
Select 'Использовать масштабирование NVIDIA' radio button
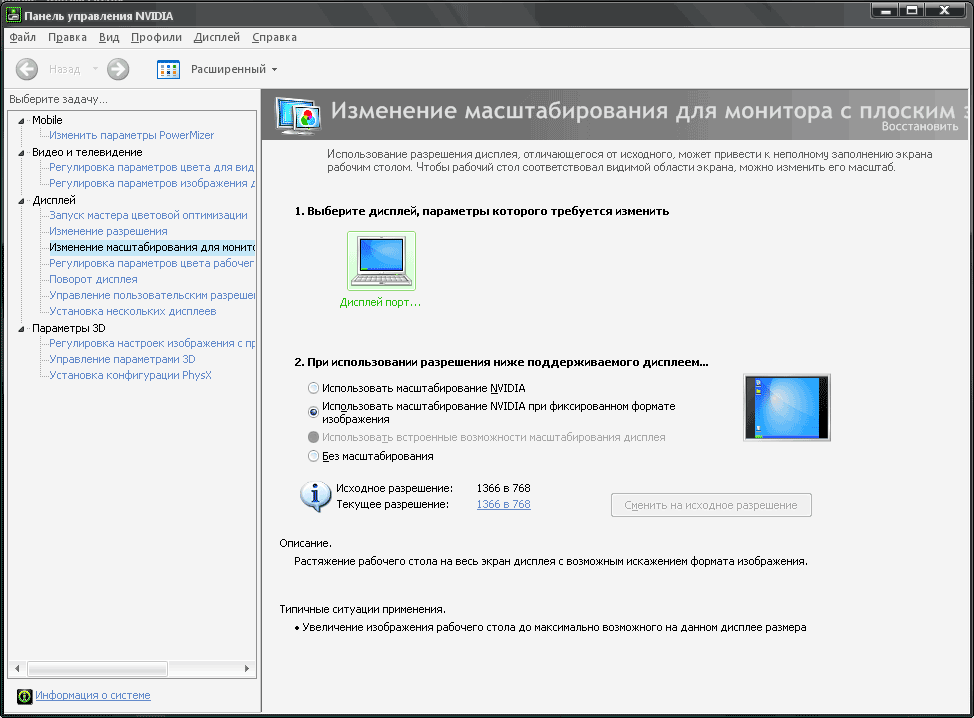pyautogui.click(x=314, y=388)
